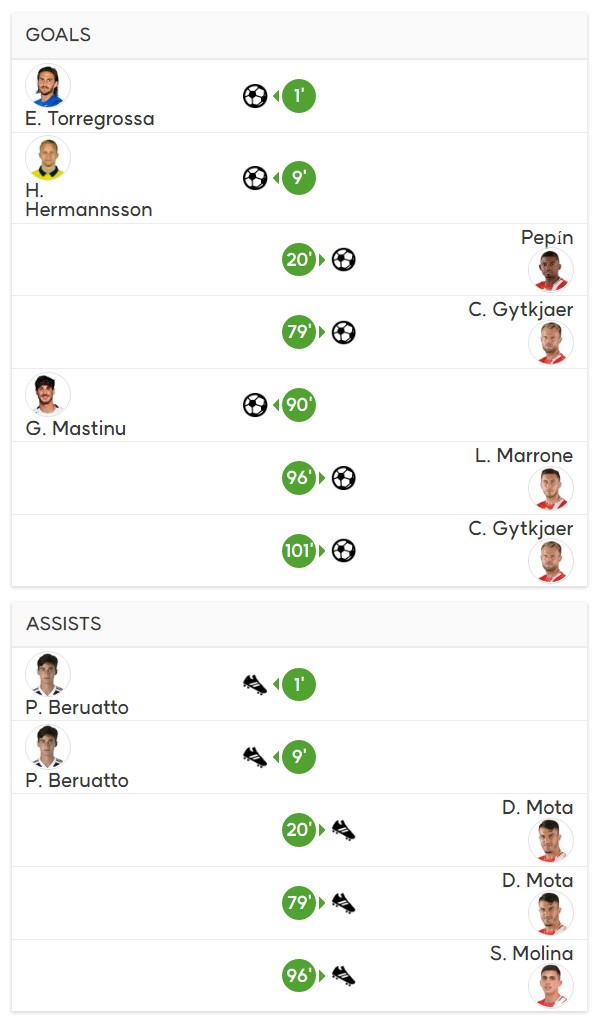
Task: Select the 79' minute badge in goals
Action: pos(299,332)
